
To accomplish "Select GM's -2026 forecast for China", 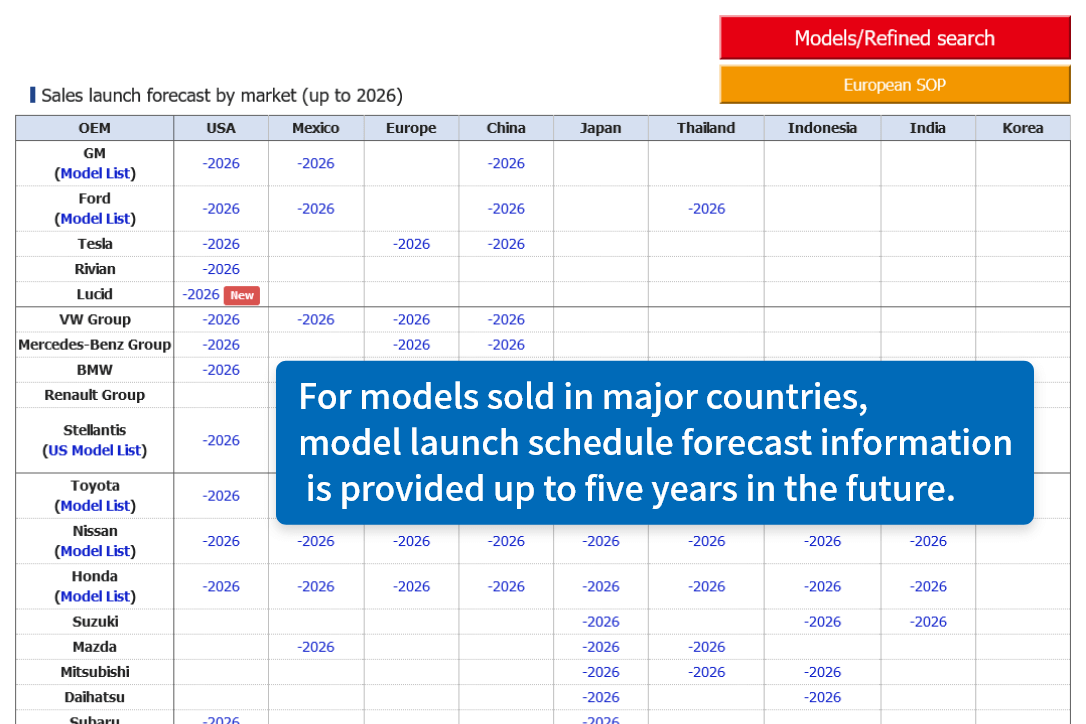I will click(x=506, y=164).
